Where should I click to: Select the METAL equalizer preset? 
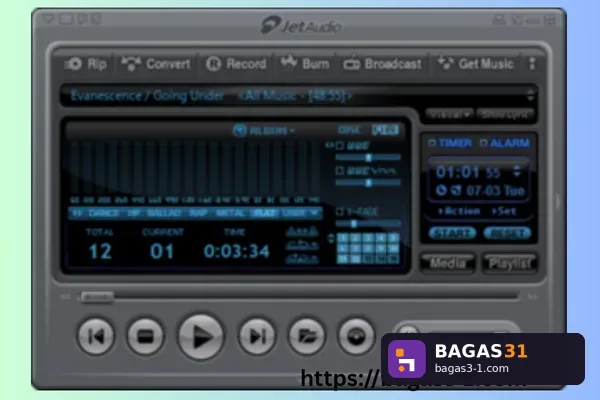[x=230, y=213]
